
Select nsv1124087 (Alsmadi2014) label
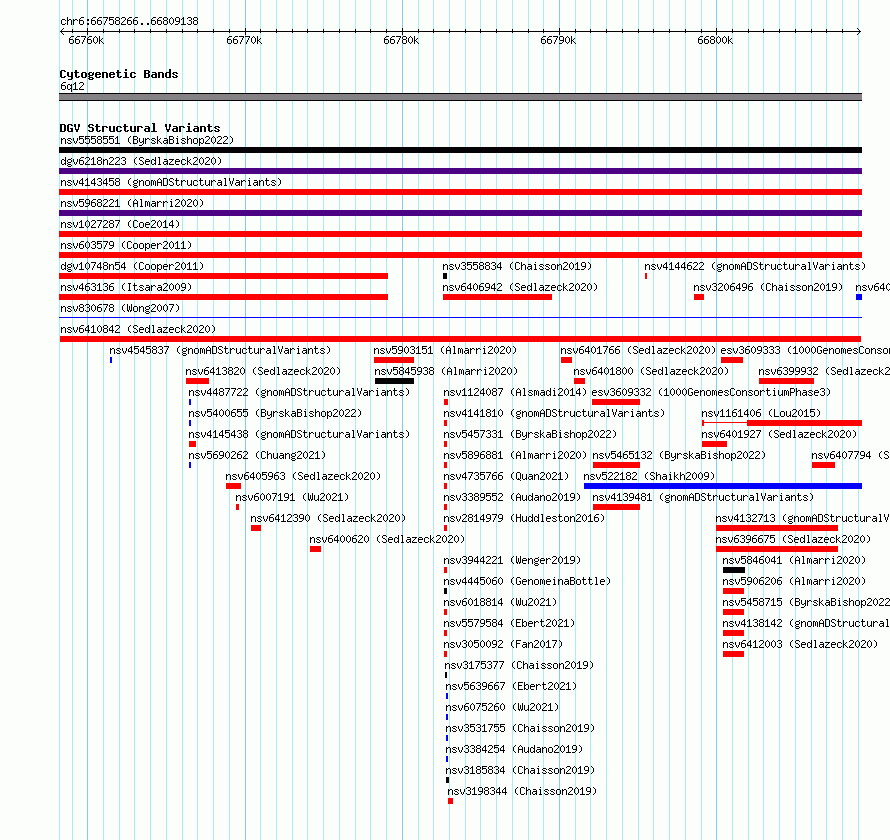pos(515,392)
